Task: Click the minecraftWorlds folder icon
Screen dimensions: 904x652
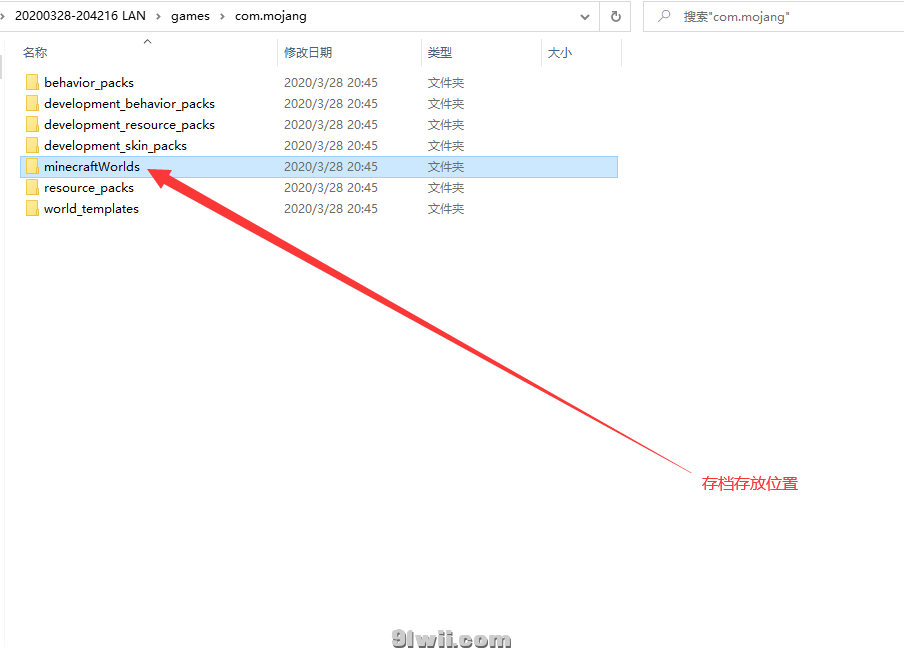Action: click(x=32, y=167)
